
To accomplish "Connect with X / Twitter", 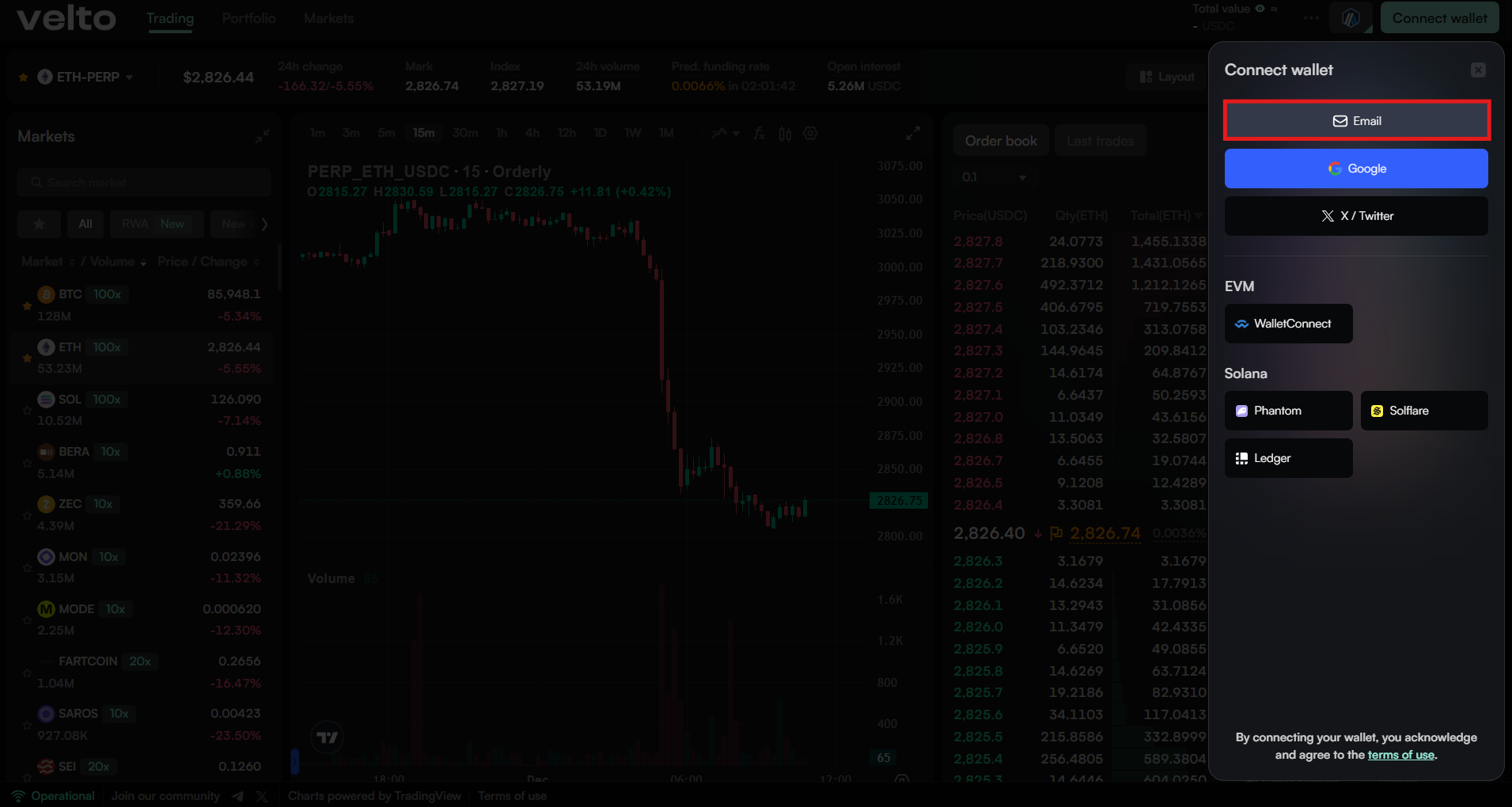I will (1356, 216).
